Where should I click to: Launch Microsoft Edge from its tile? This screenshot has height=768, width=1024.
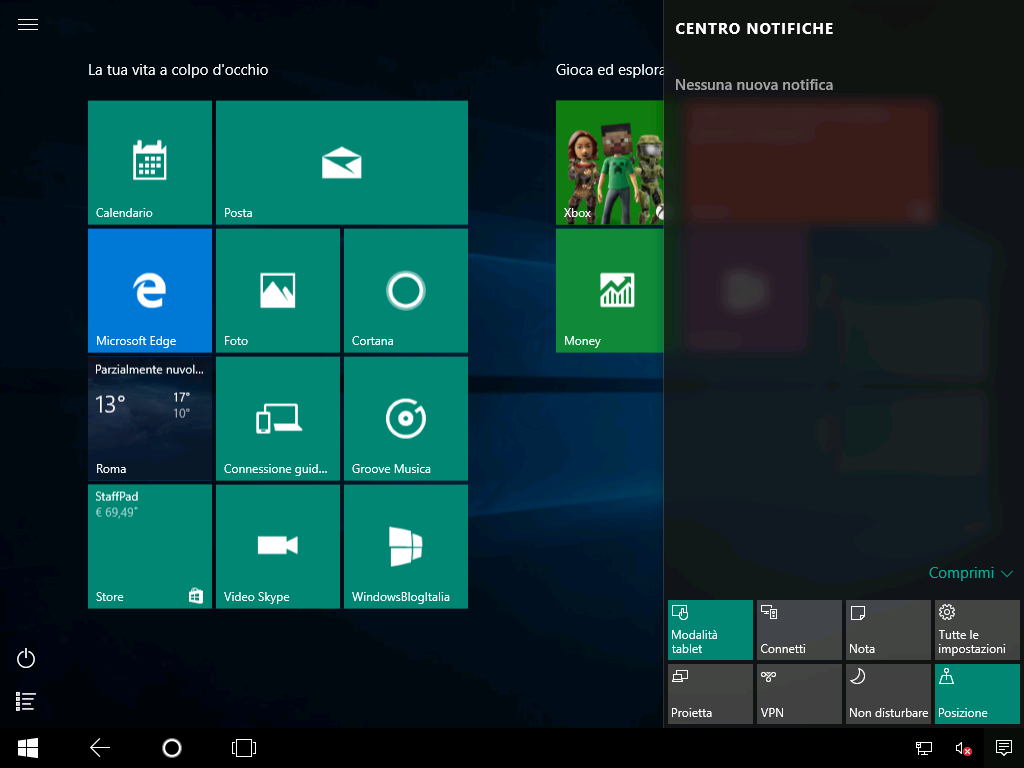click(x=150, y=290)
